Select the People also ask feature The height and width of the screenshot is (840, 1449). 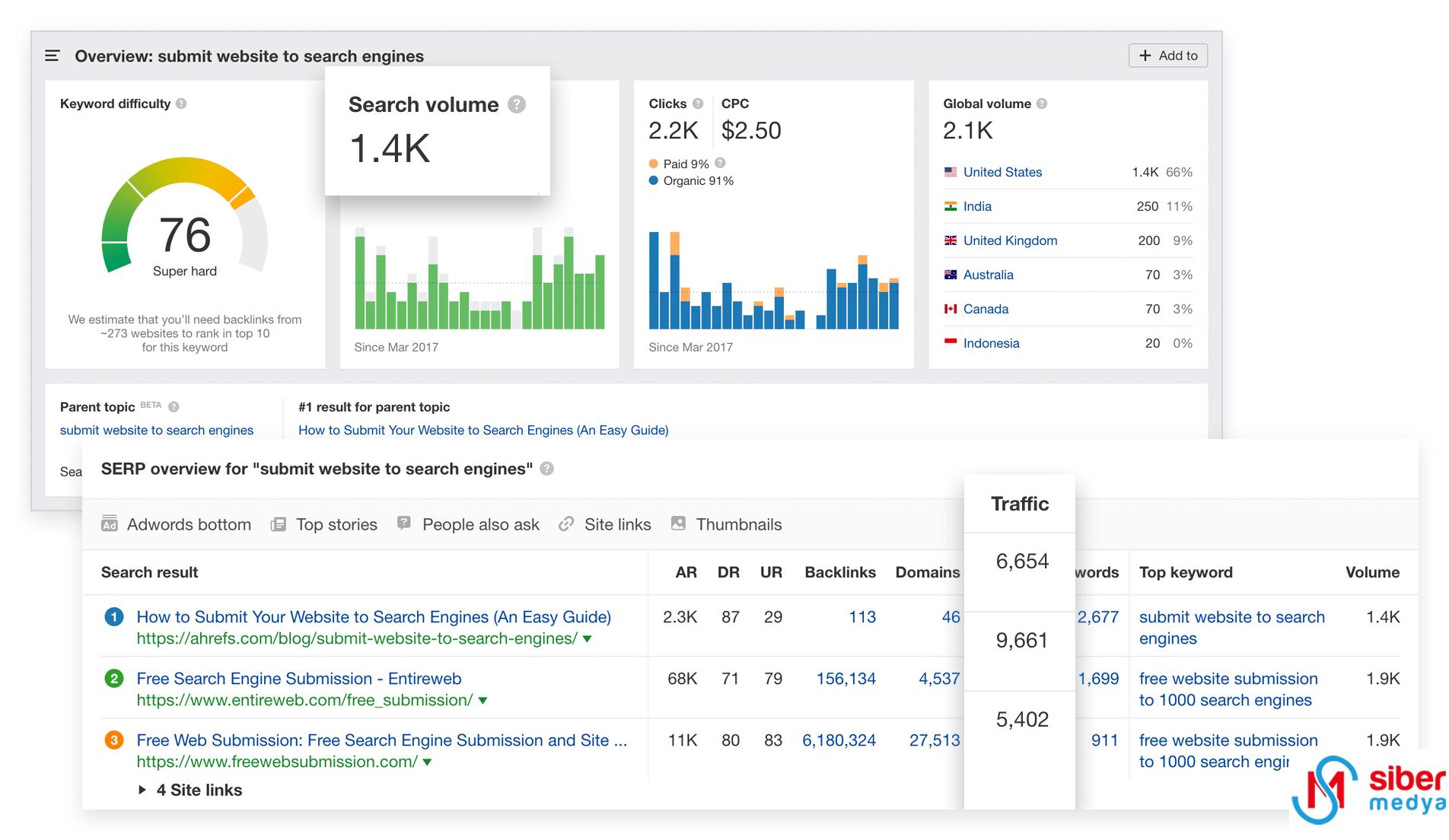click(x=468, y=524)
